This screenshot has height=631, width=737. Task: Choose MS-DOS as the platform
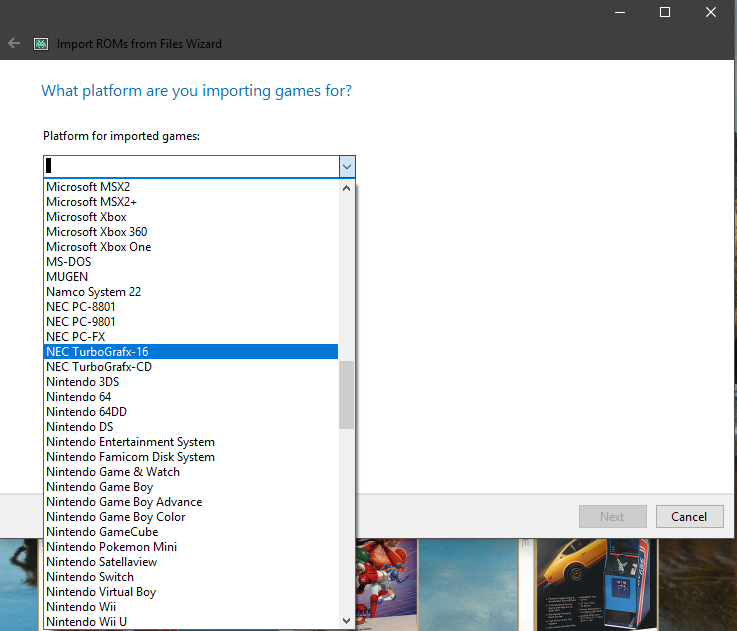[191, 262]
